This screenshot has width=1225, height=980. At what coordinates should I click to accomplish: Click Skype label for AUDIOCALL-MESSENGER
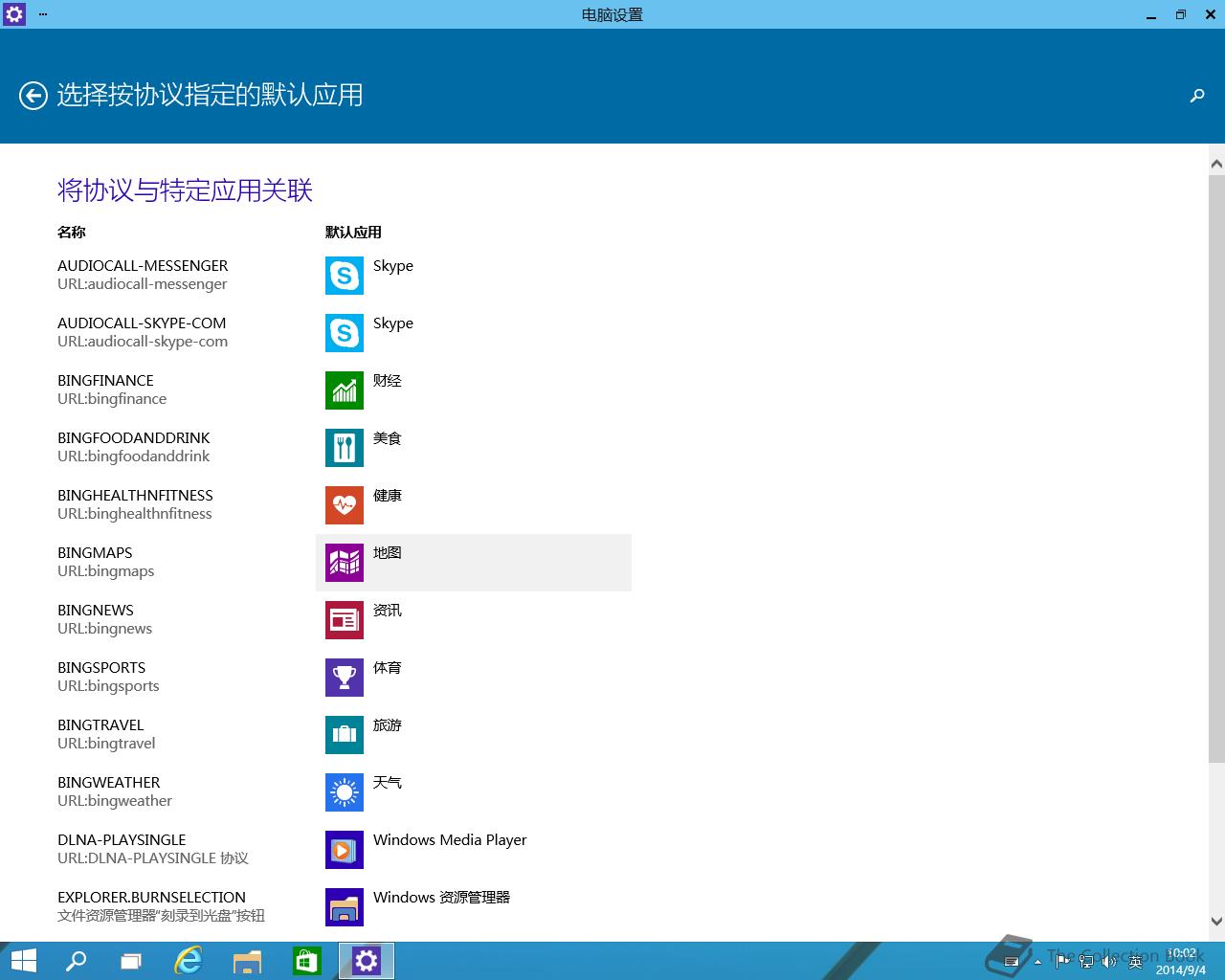click(x=393, y=266)
